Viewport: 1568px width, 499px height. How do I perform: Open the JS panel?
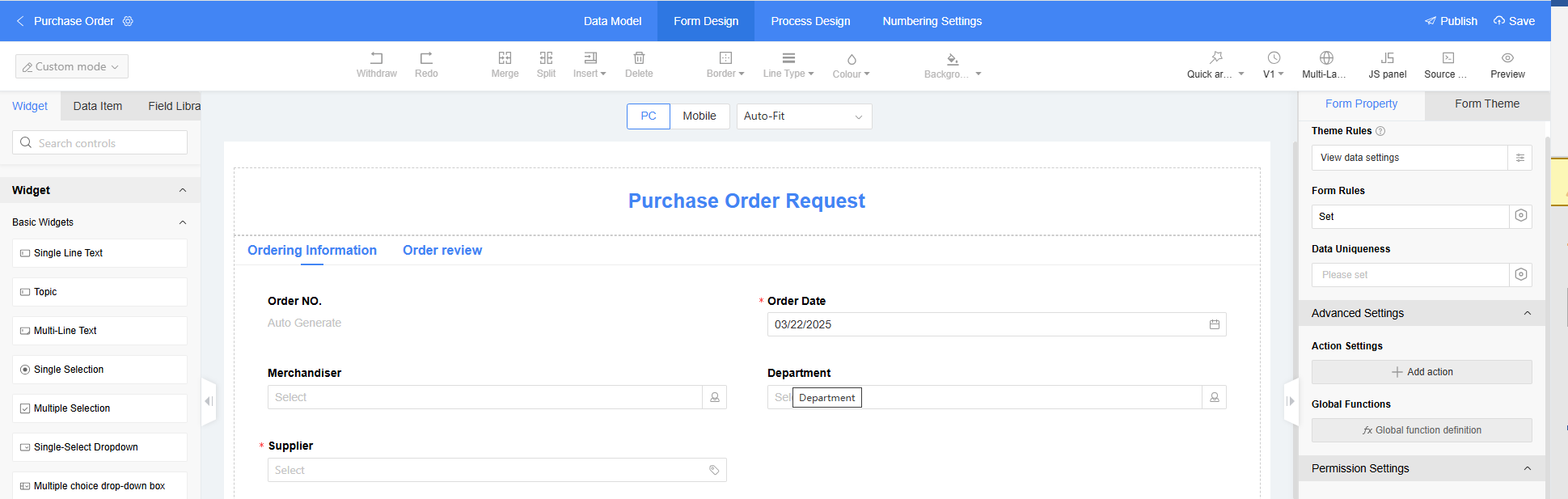point(1387,65)
